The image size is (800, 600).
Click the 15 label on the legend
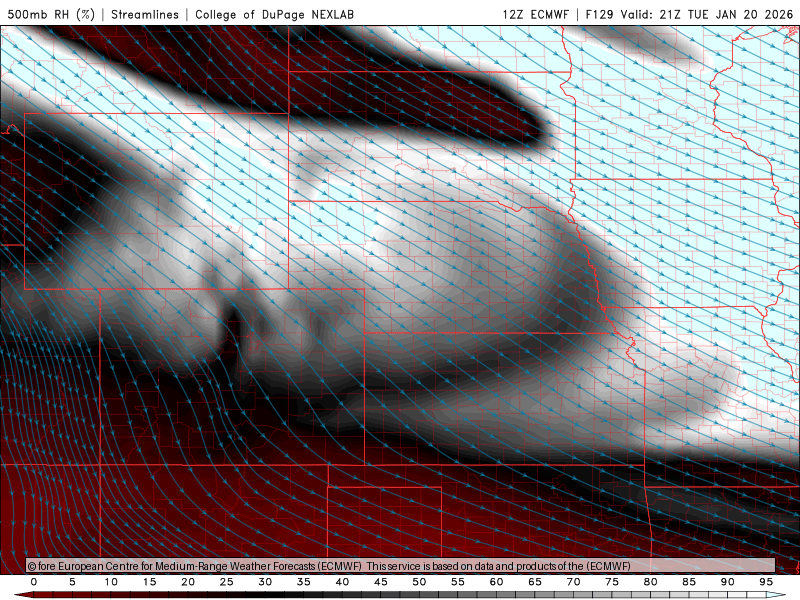pos(149,582)
